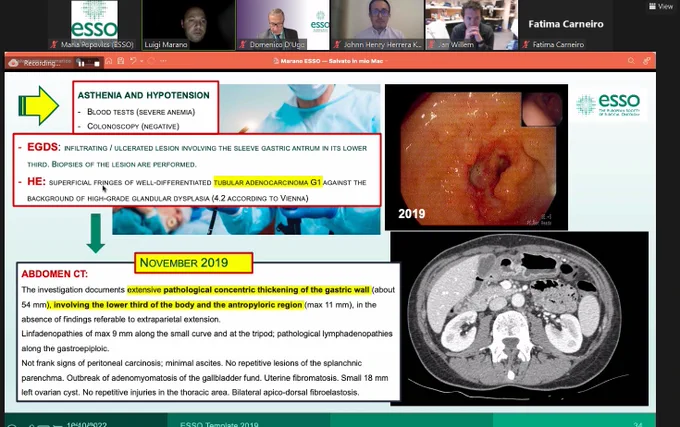Click the 'Bilateral apico-dorsal fibroelastosis' sentence
Viewport: 680px width, 427px height.
point(295,392)
